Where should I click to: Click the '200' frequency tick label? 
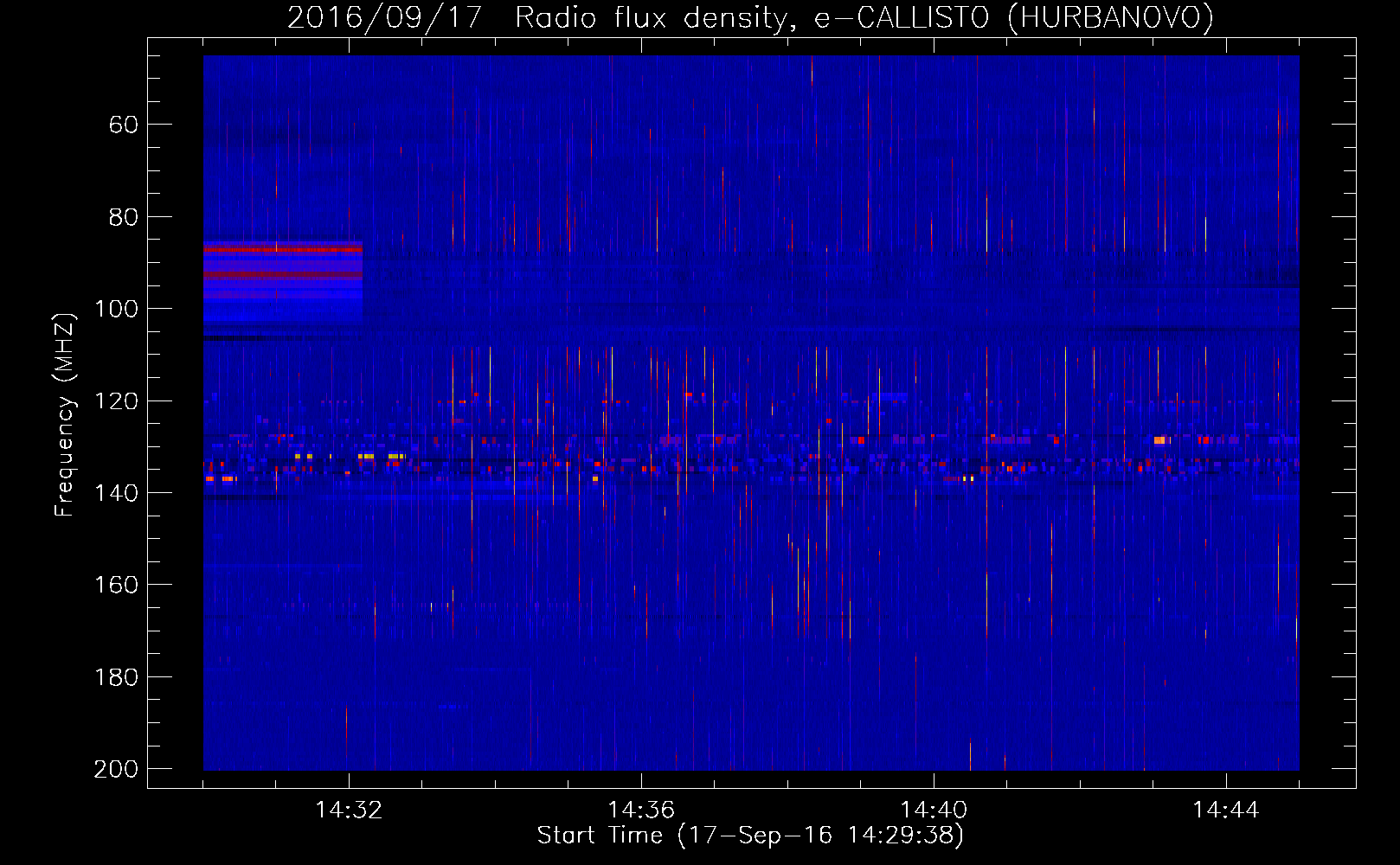pos(116,769)
